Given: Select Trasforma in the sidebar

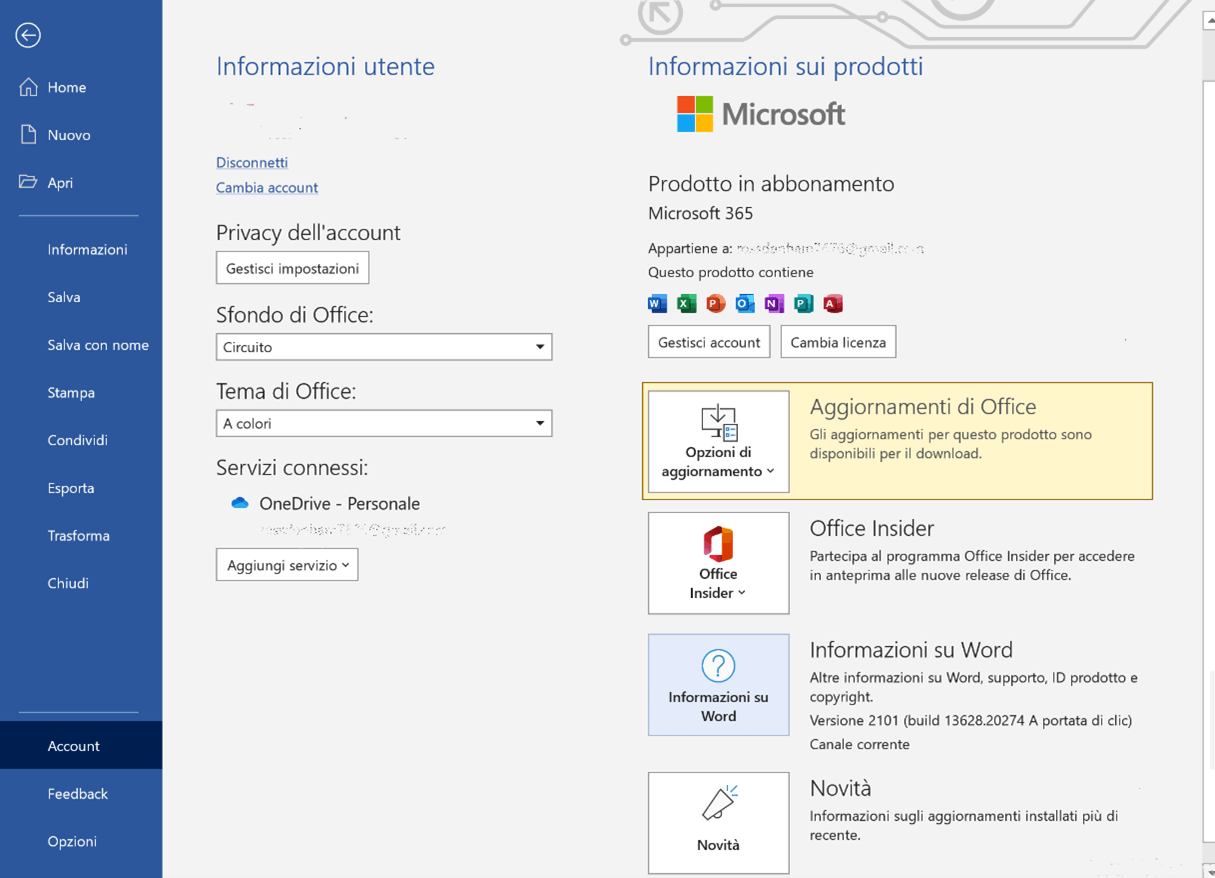Looking at the screenshot, I should [x=81, y=535].
